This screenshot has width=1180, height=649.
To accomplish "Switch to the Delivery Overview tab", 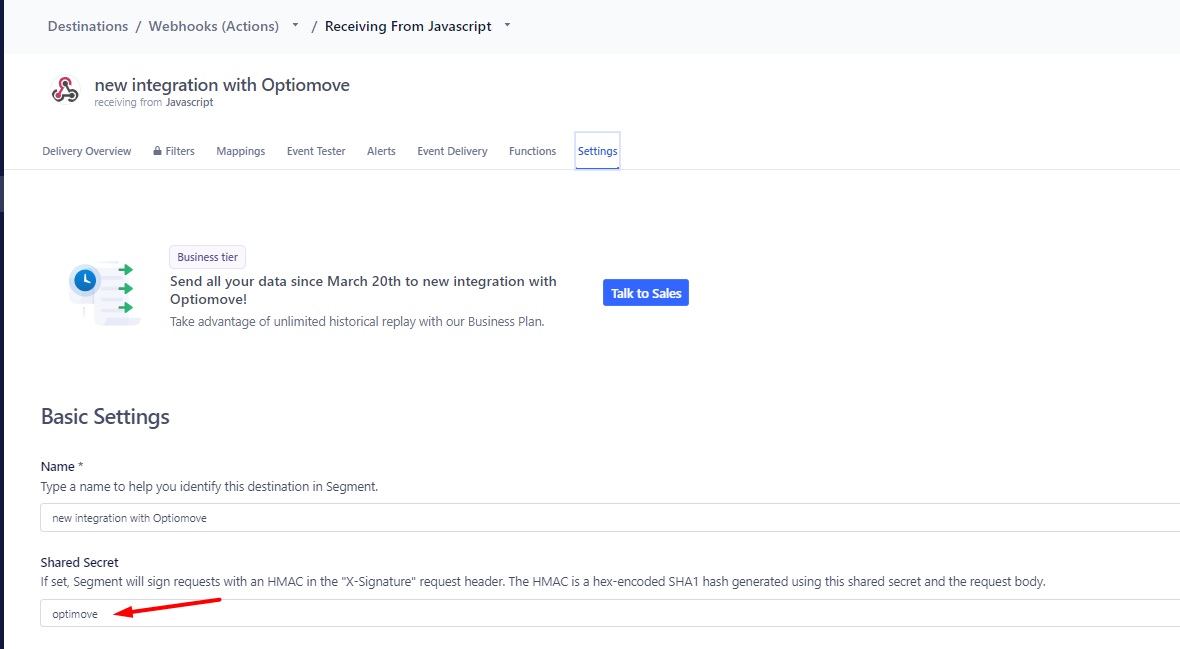I will 87,151.
